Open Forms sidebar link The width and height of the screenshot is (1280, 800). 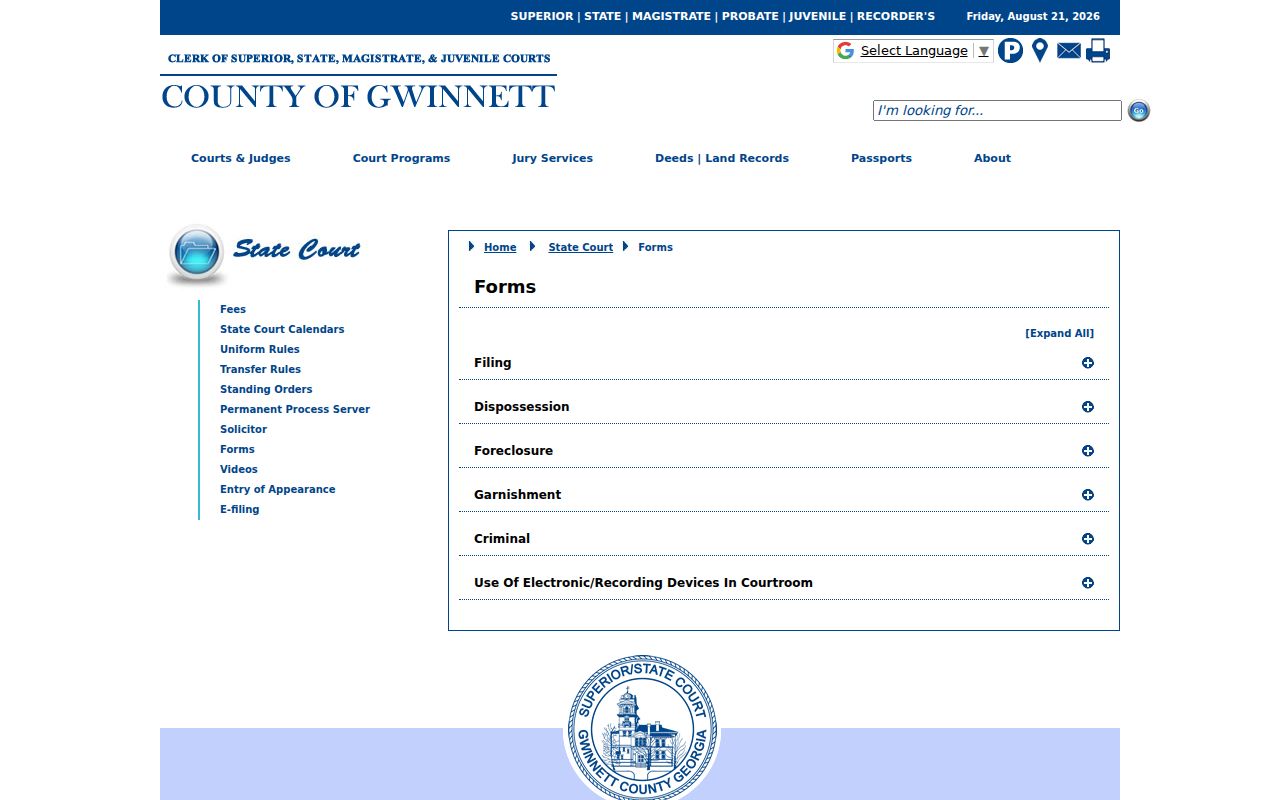tap(237, 449)
